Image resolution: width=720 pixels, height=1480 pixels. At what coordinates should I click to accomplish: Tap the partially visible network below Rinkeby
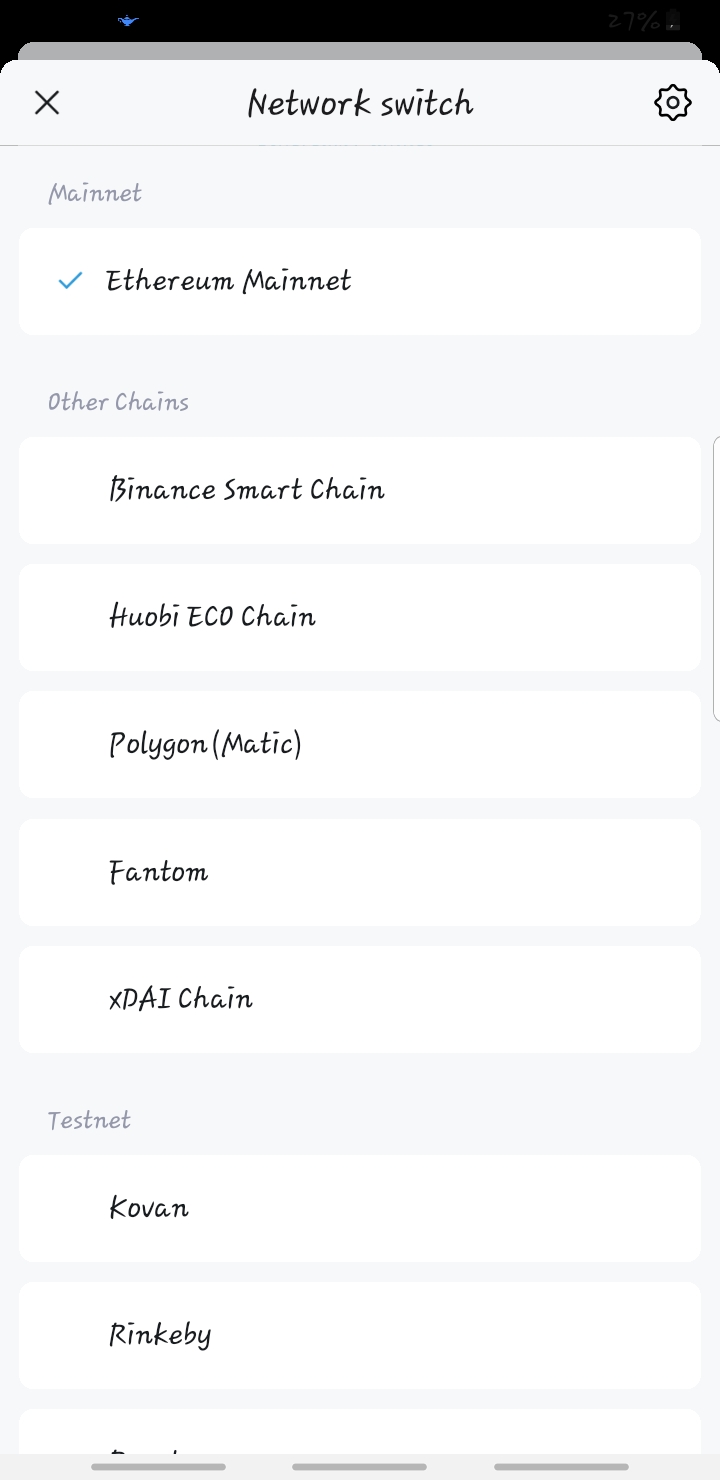click(360, 1432)
